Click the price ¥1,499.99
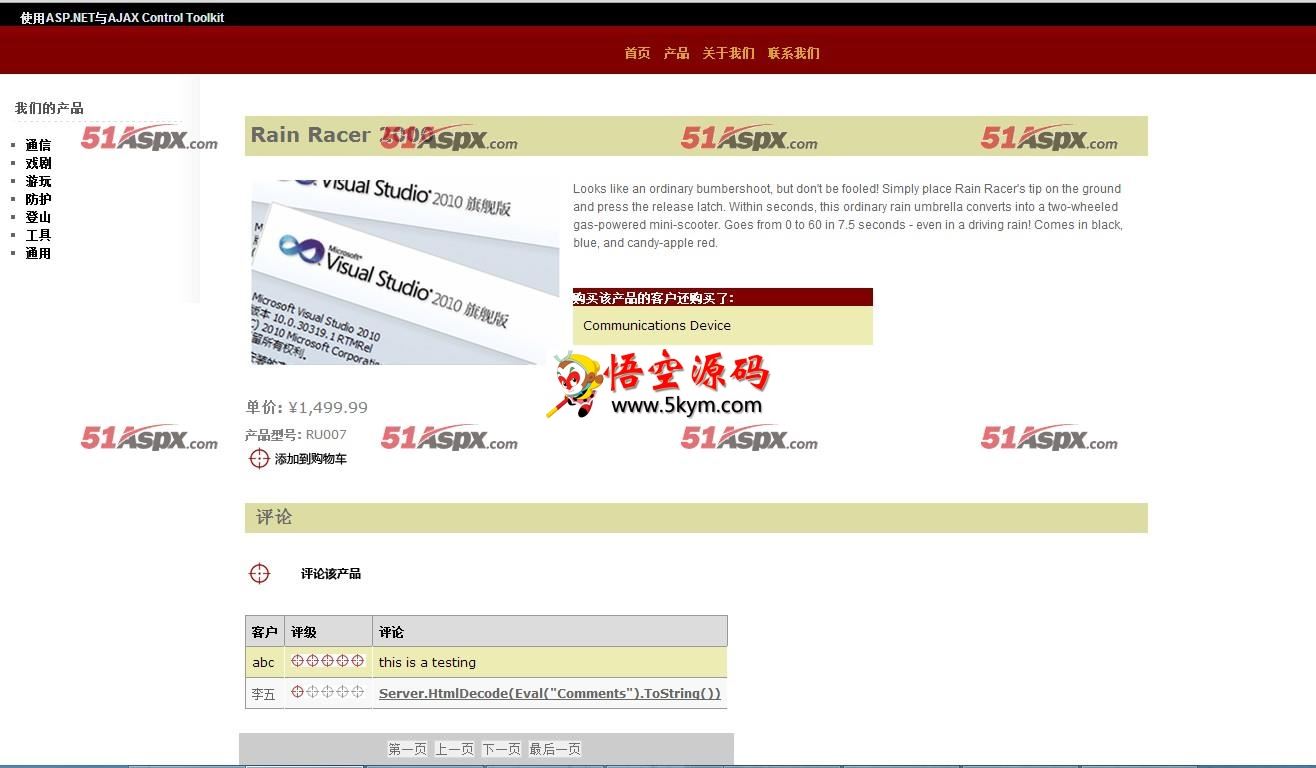This screenshot has width=1316, height=768. pos(328,407)
